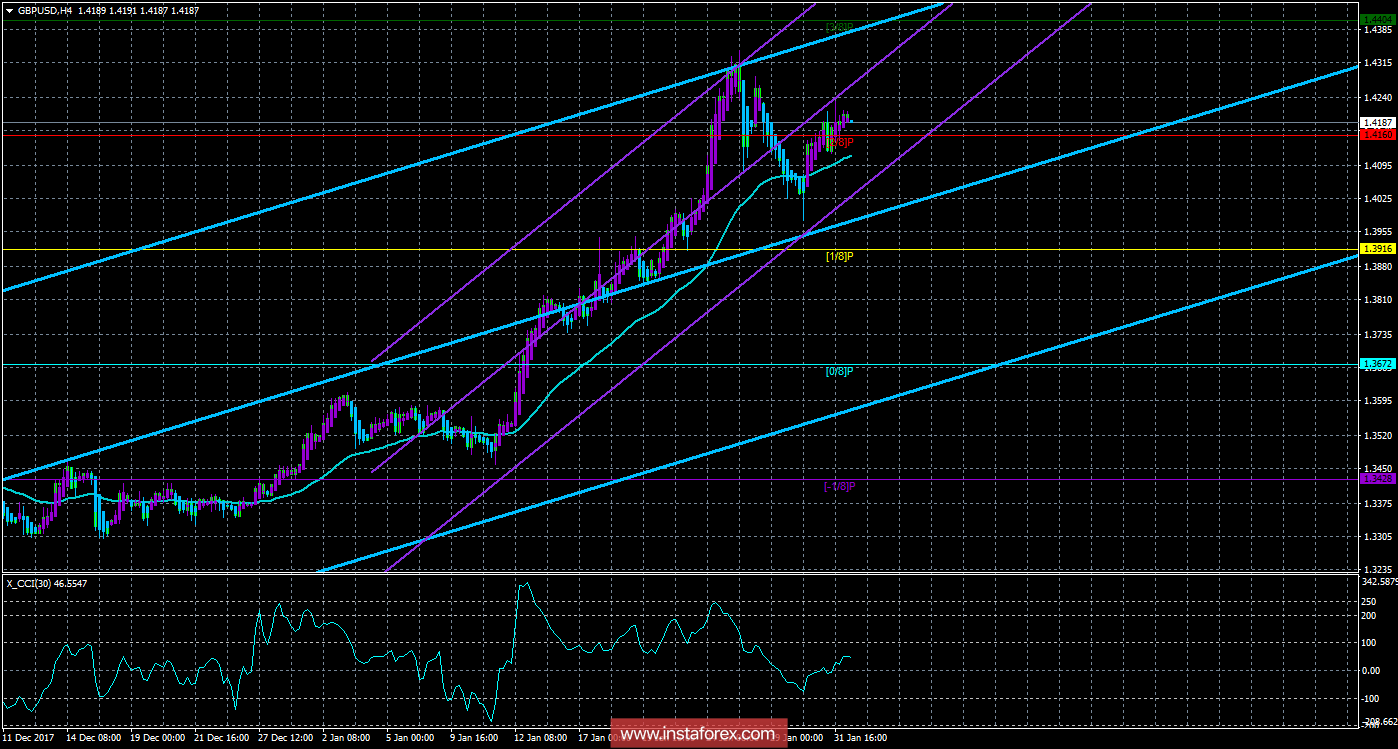Select the magenta 1.3428 price marker
This screenshot has width=1398, height=749.
pyautogui.click(x=1375, y=480)
